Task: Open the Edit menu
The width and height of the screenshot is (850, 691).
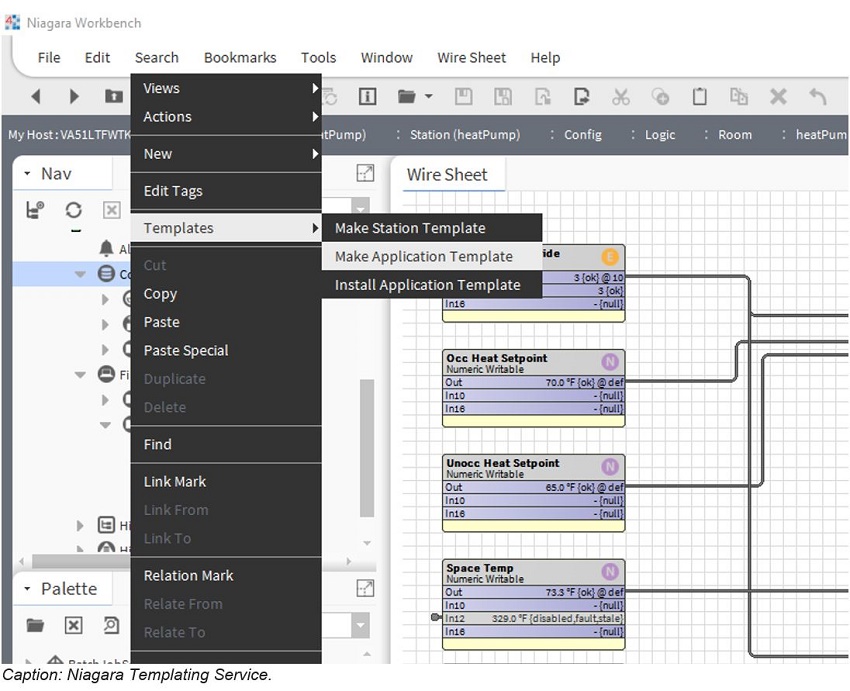Action: [98, 57]
